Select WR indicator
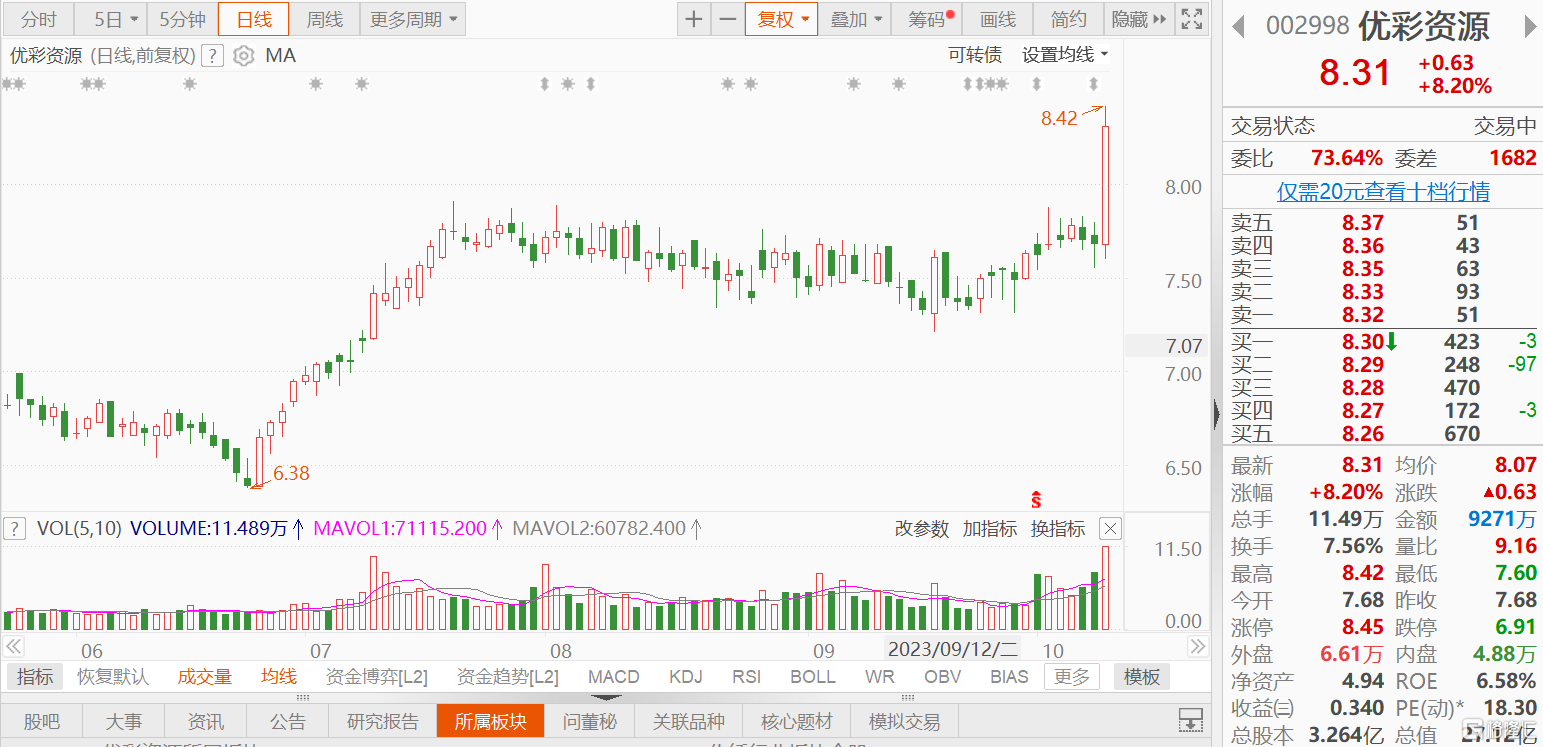1543x747 pixels. [879, 677]
